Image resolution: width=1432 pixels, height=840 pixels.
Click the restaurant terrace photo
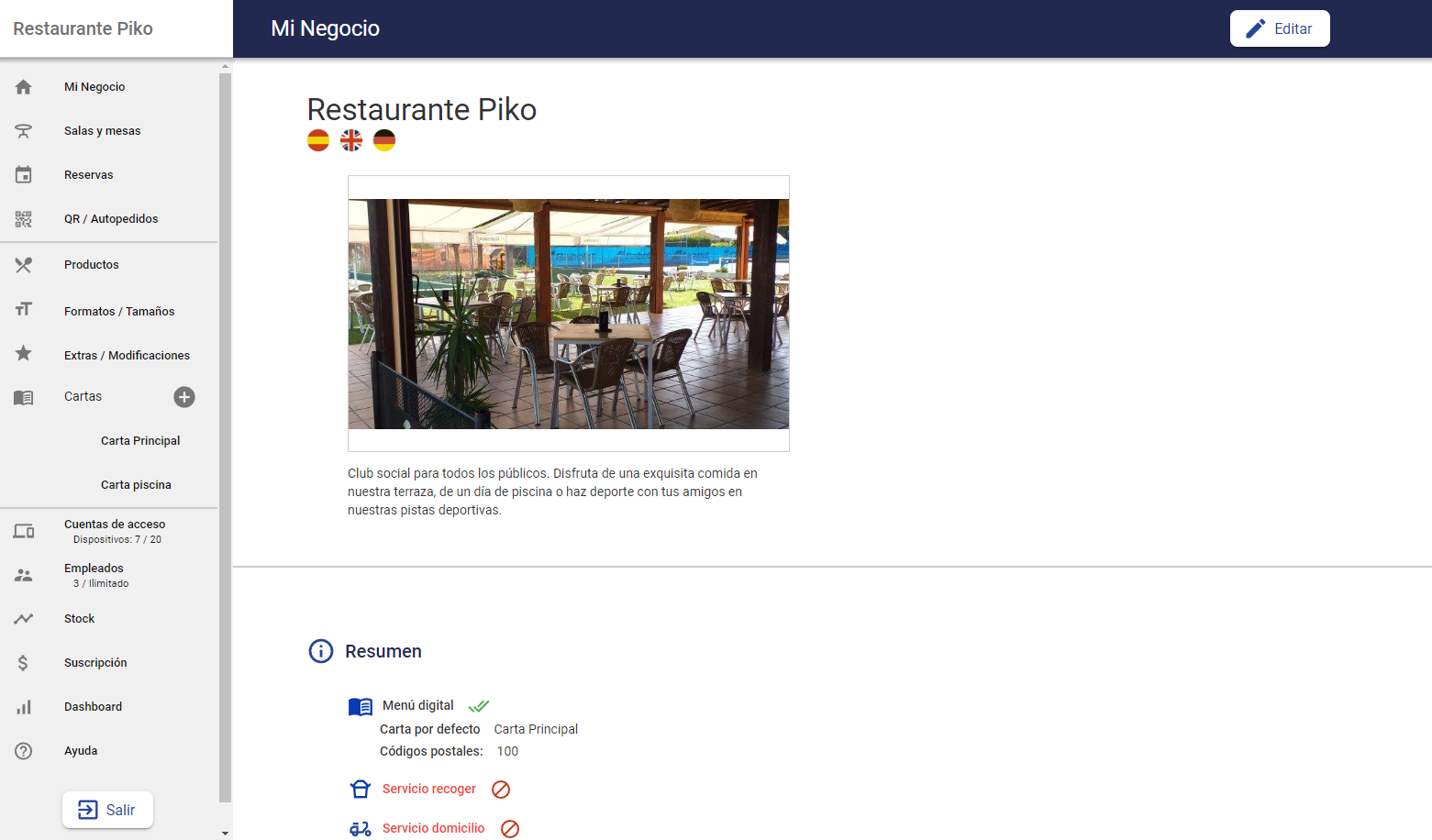(569, 314)
